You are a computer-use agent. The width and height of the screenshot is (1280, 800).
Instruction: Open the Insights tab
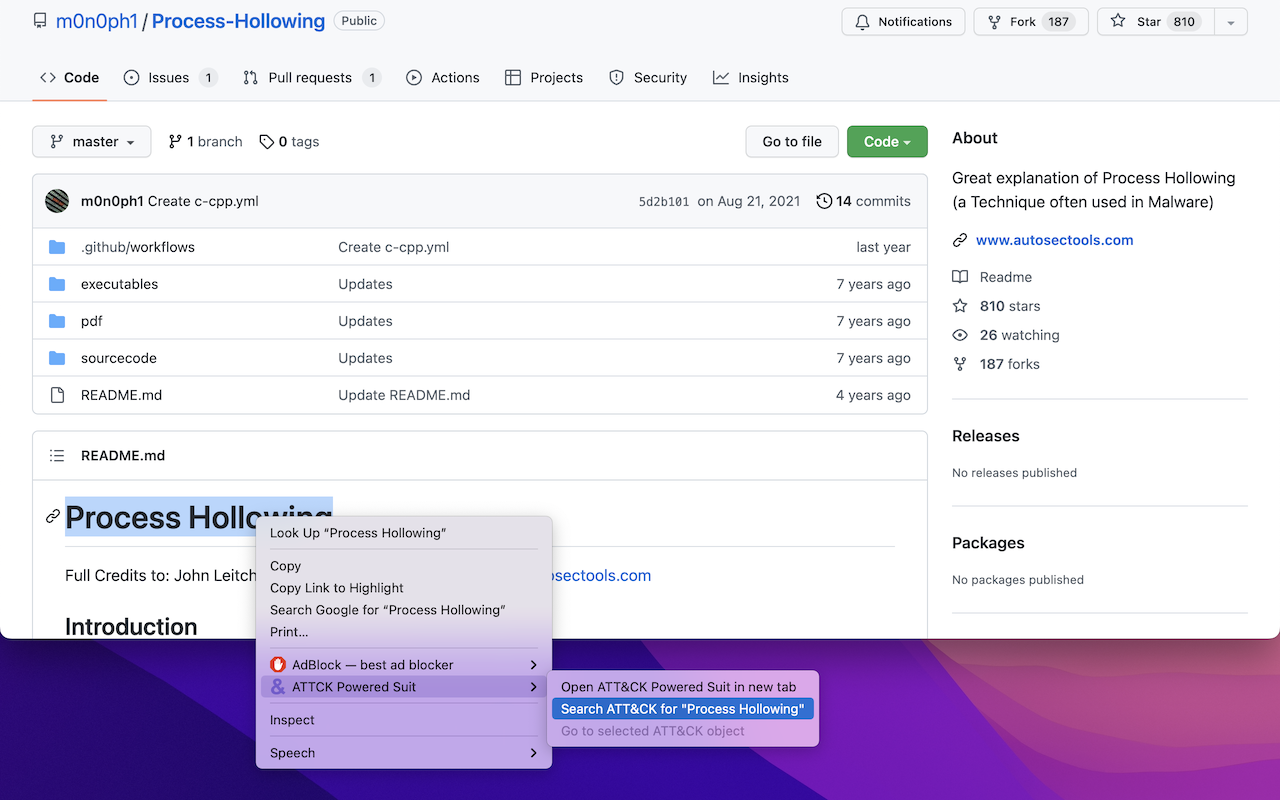(751, 78)
